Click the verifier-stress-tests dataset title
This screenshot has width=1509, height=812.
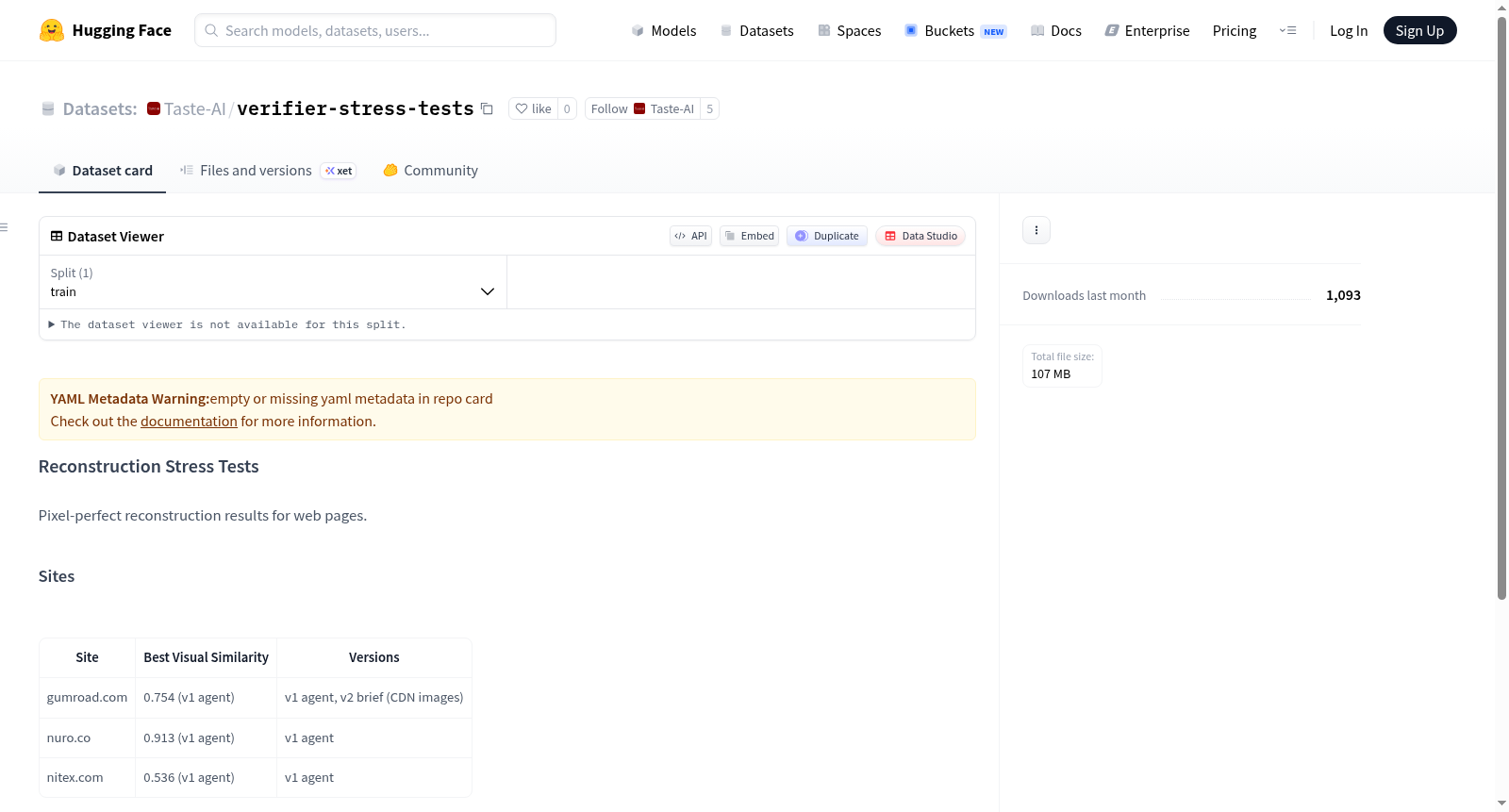356,108
